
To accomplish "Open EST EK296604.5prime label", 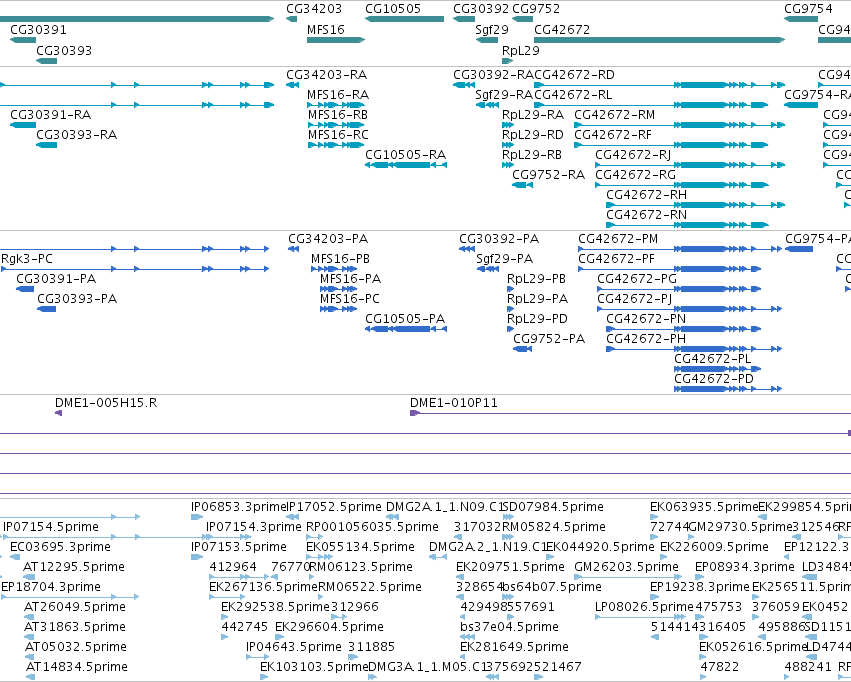I will pyautogui.click(x=329, y=627).
